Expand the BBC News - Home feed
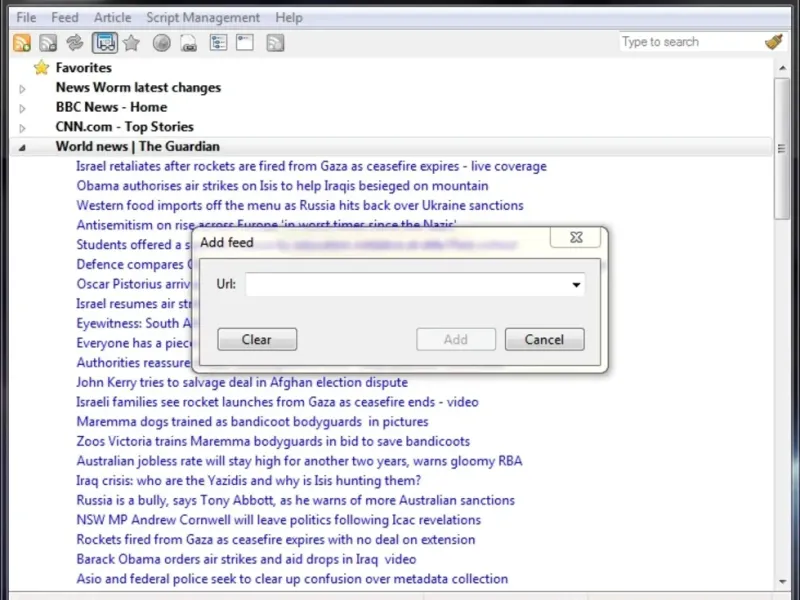This screenshot has height=600, width=800. pyautogui.click(x=22, y=108)
